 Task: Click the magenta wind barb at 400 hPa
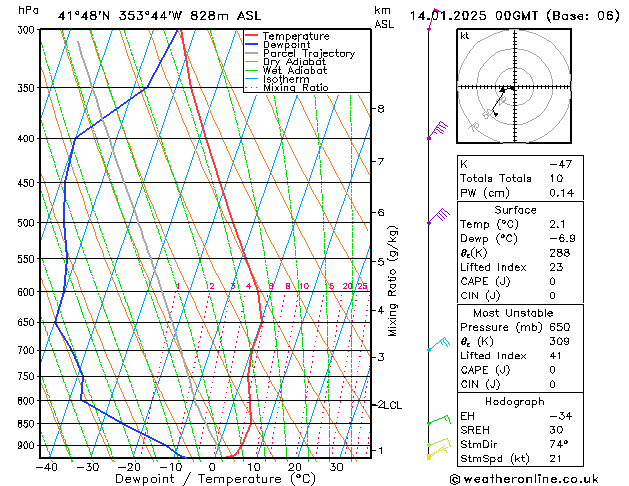tap(438, 130)
